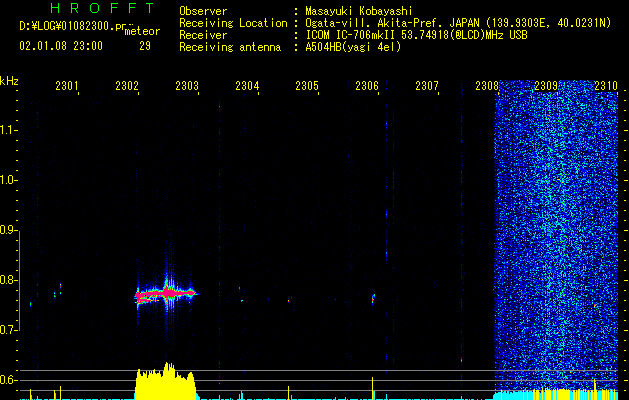Select the 2306 time marker
Viewport: 629px width, 400px height.
pos(367,87)
